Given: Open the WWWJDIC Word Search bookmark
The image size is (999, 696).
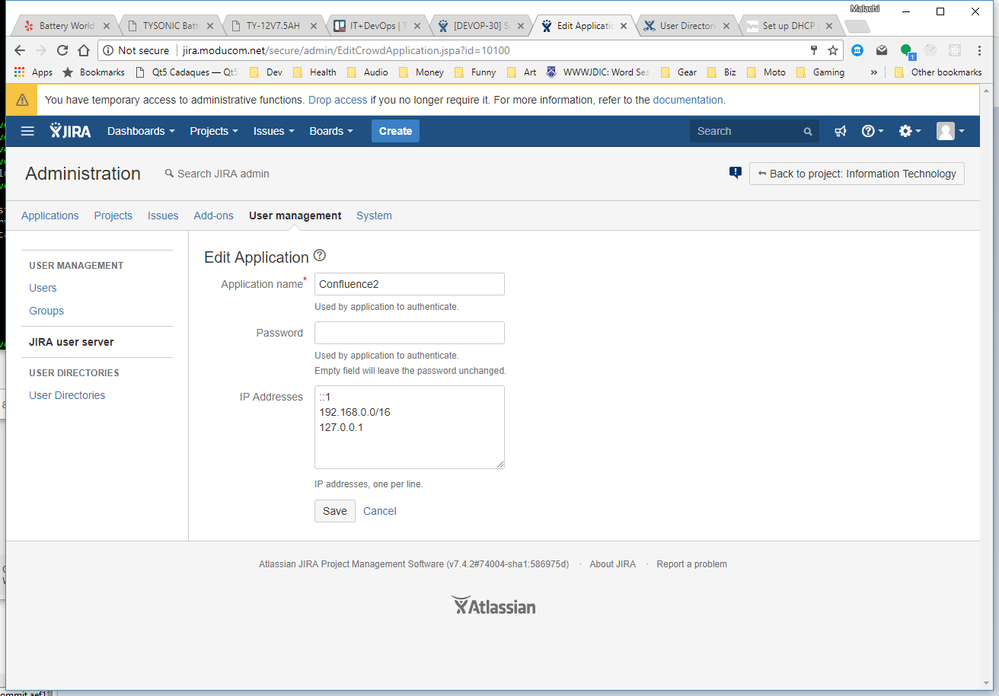Looking at the screenshot, I should click(x=598, y=72).
